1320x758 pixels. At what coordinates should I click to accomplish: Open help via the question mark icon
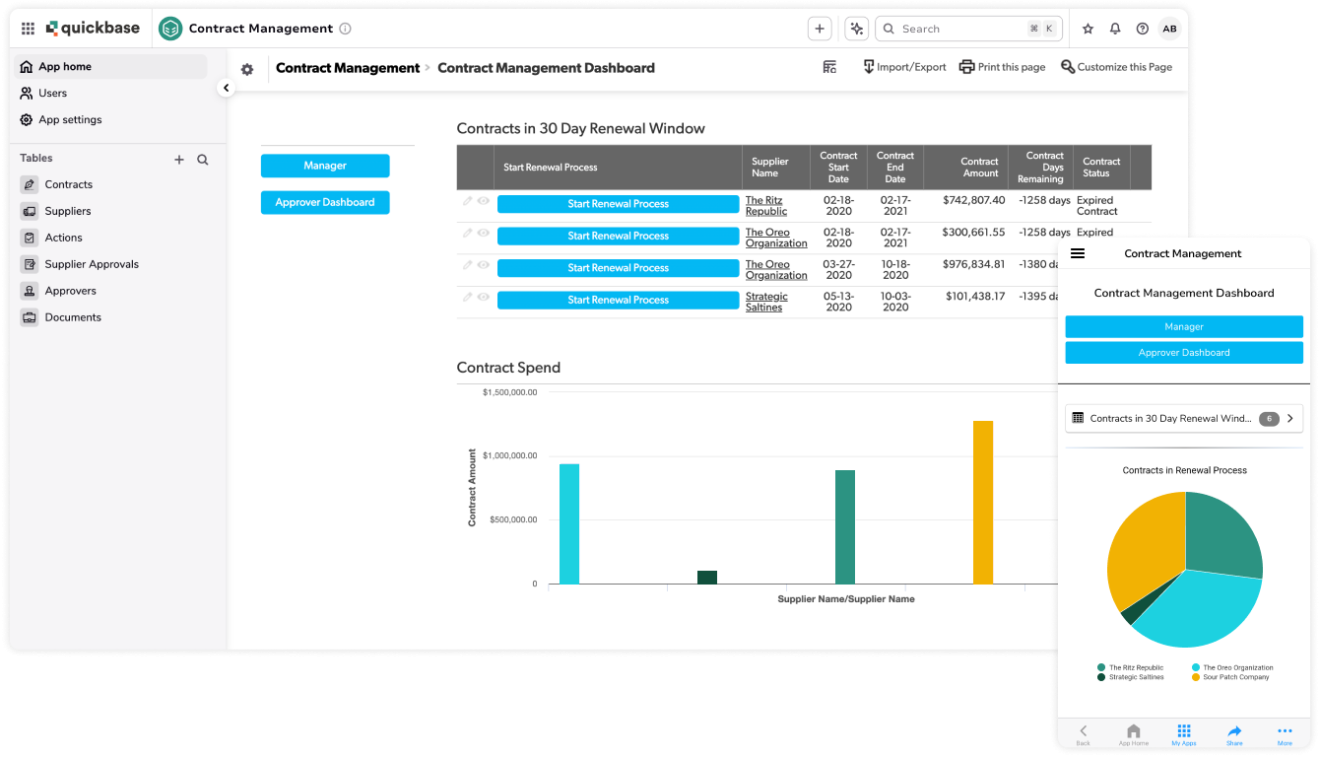click(1141, 28)
